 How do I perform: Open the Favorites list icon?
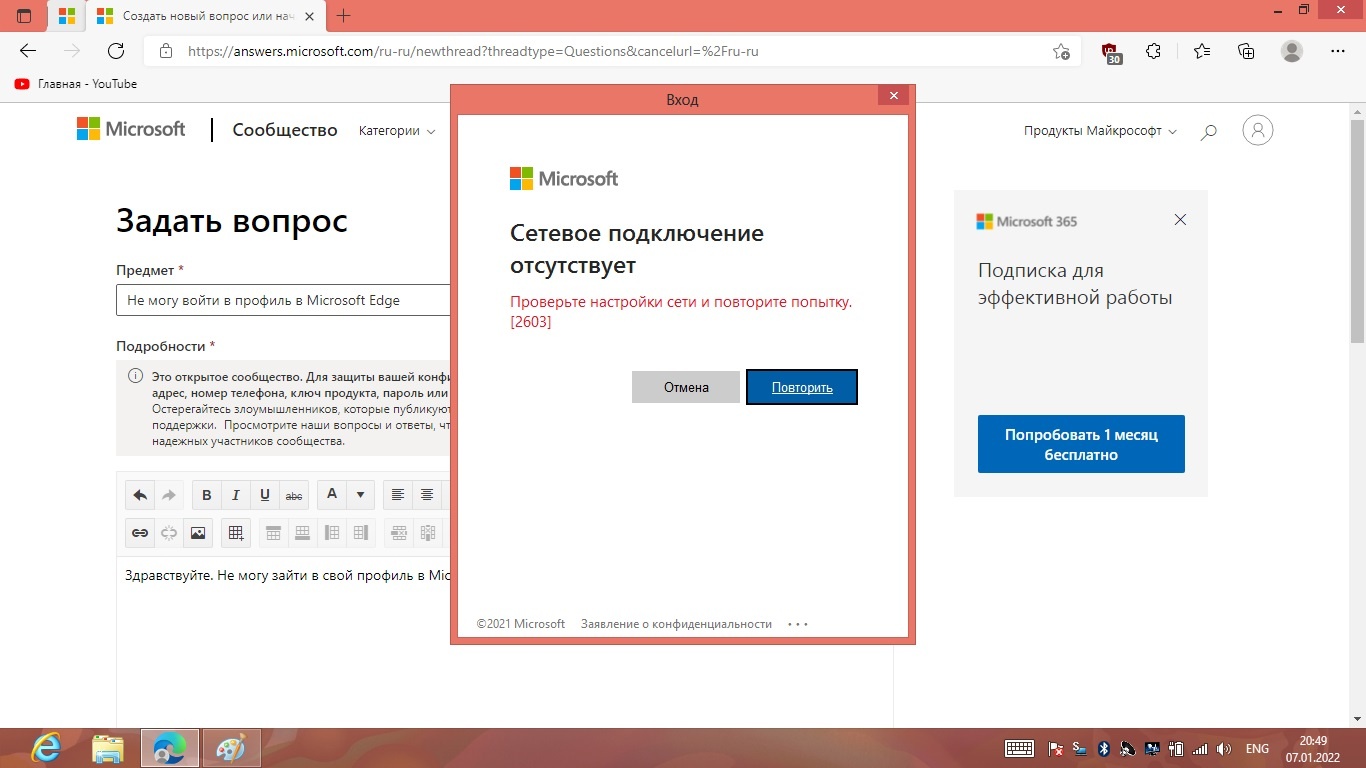pos(1201,51)
